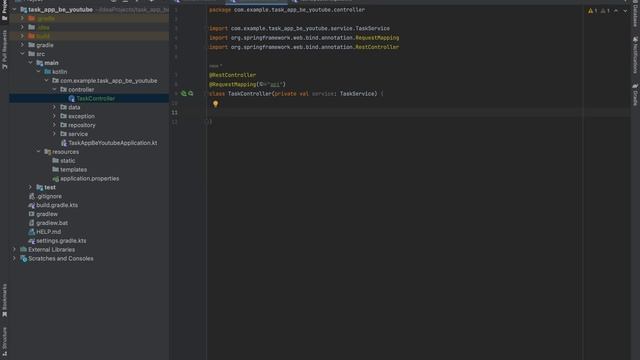Click the lightbulb quick-fix icon in editor
The image size is (640, 360).
coord(216,104)
